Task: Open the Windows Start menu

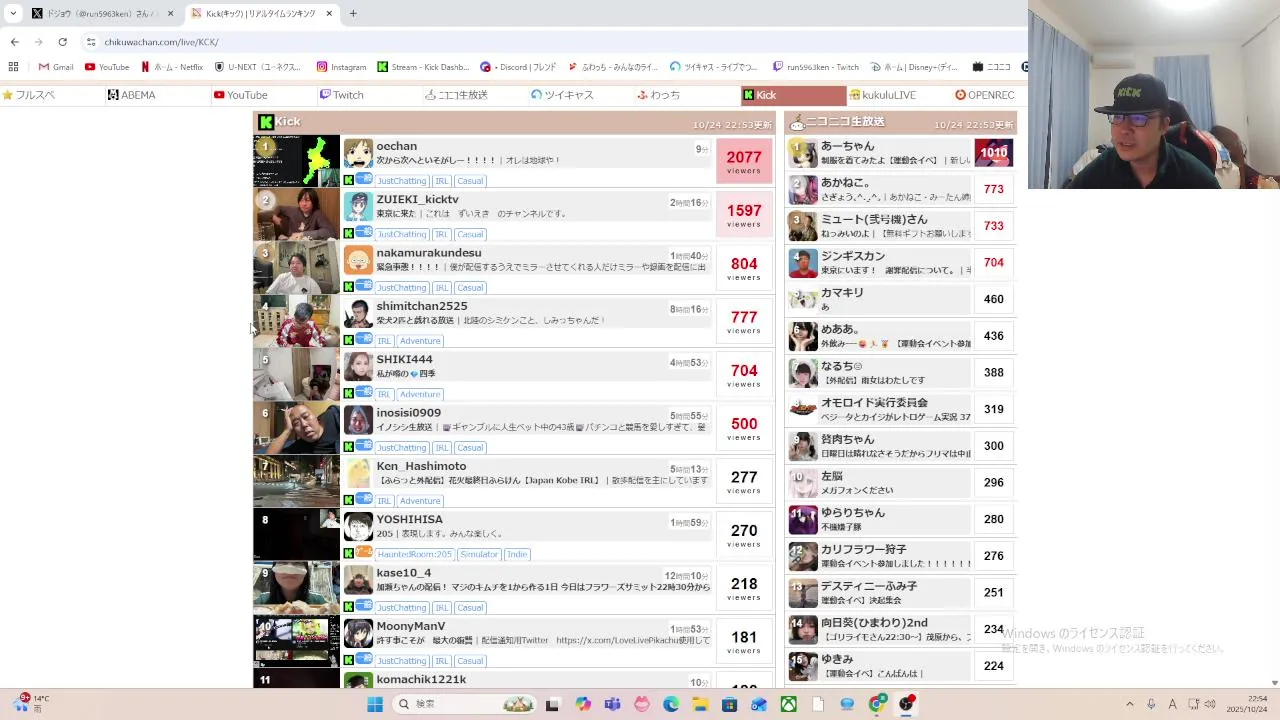Action: [374, 704]
